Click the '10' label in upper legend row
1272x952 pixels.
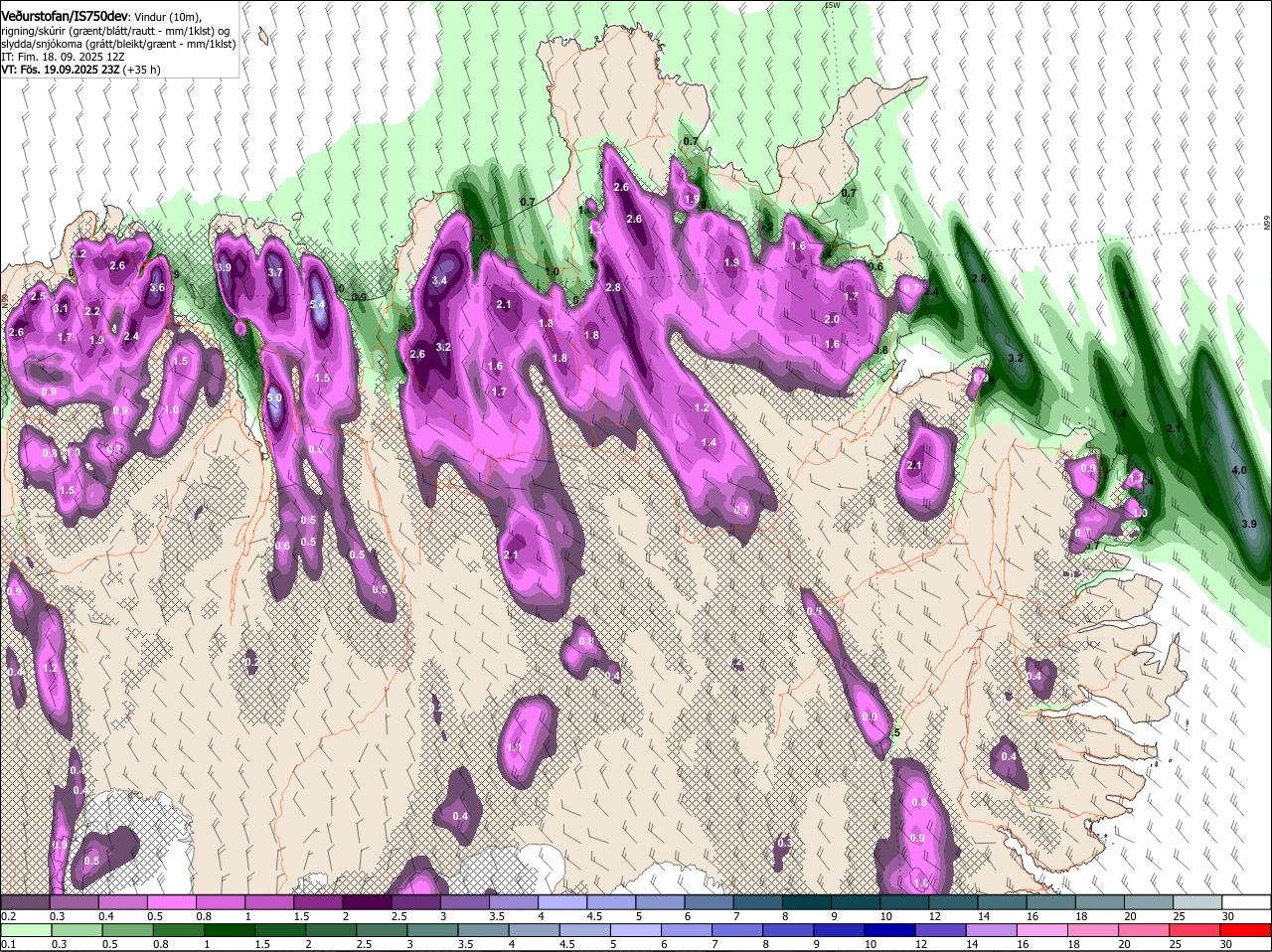pyautogui.click(x=885, y=916)
